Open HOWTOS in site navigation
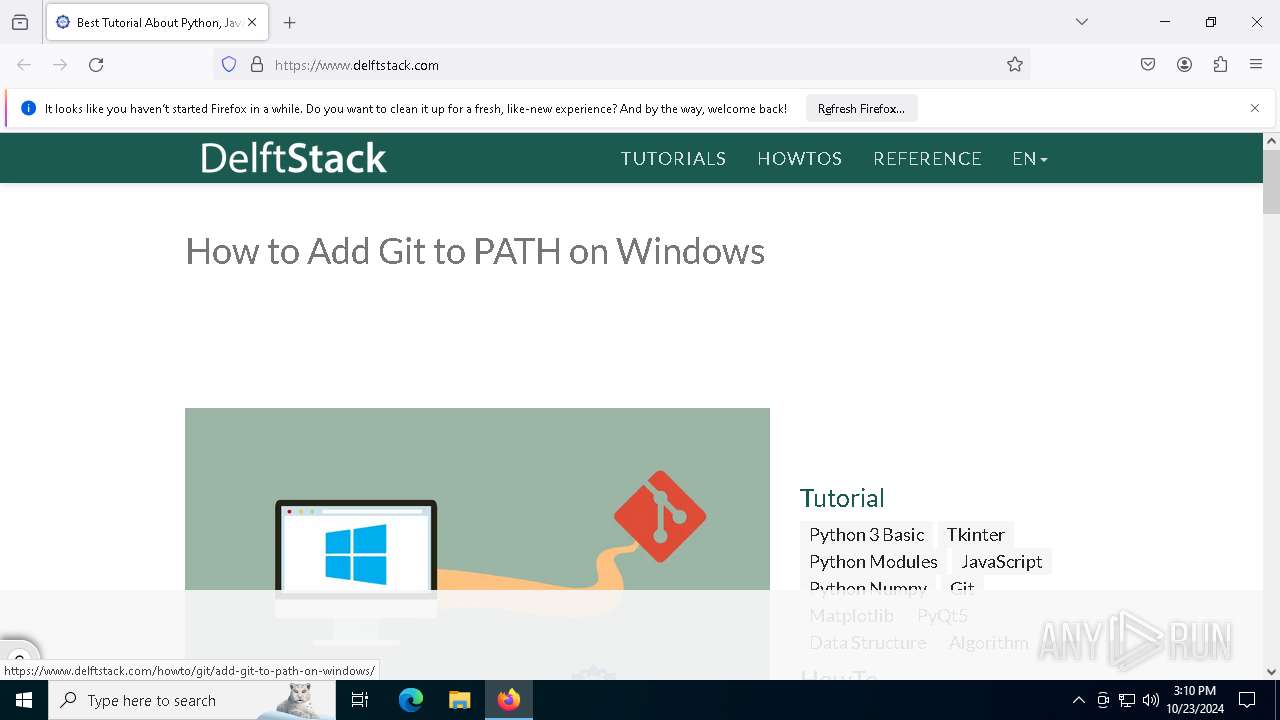 click(x=799, y=159)
